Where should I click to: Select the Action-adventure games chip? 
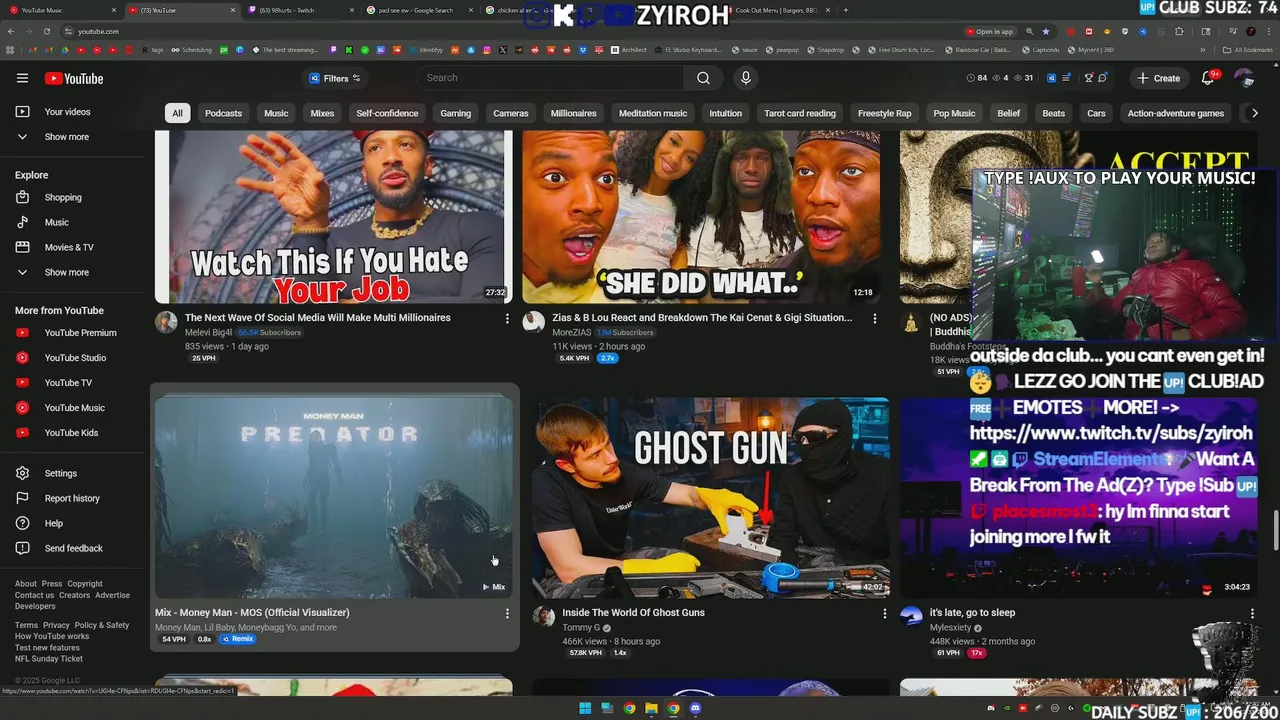[x=1175, y=113]
